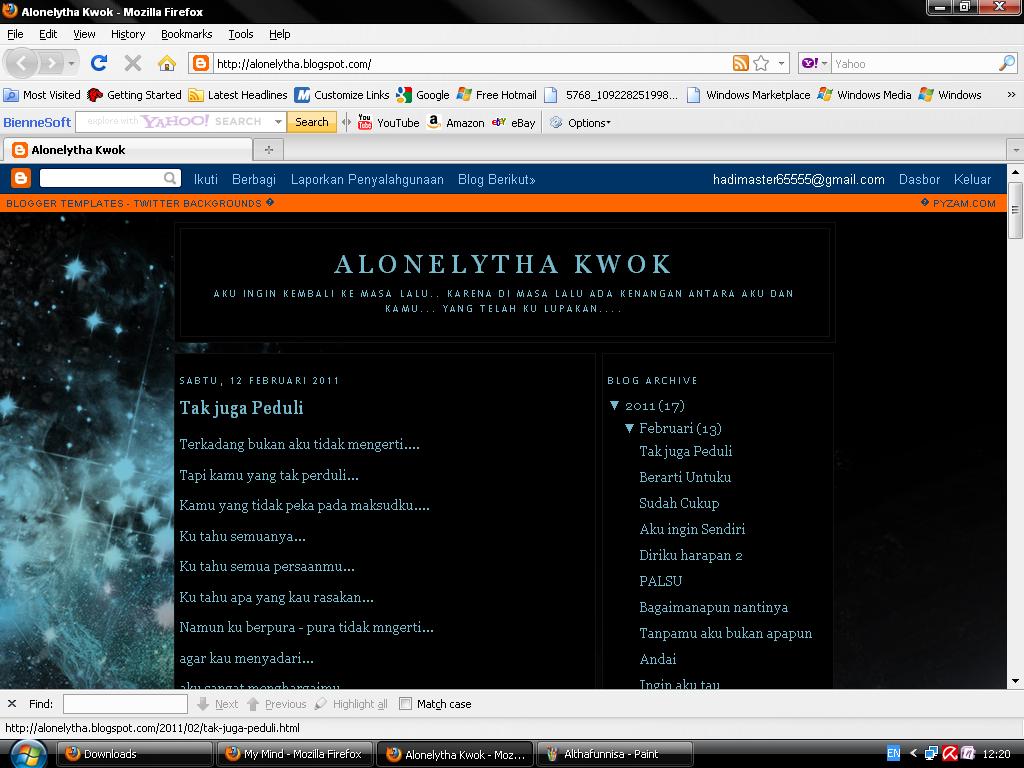Click the Ikuti link in Blogger navbar
Viewport: 1024px width, 768px height.
tap(206, 179)
